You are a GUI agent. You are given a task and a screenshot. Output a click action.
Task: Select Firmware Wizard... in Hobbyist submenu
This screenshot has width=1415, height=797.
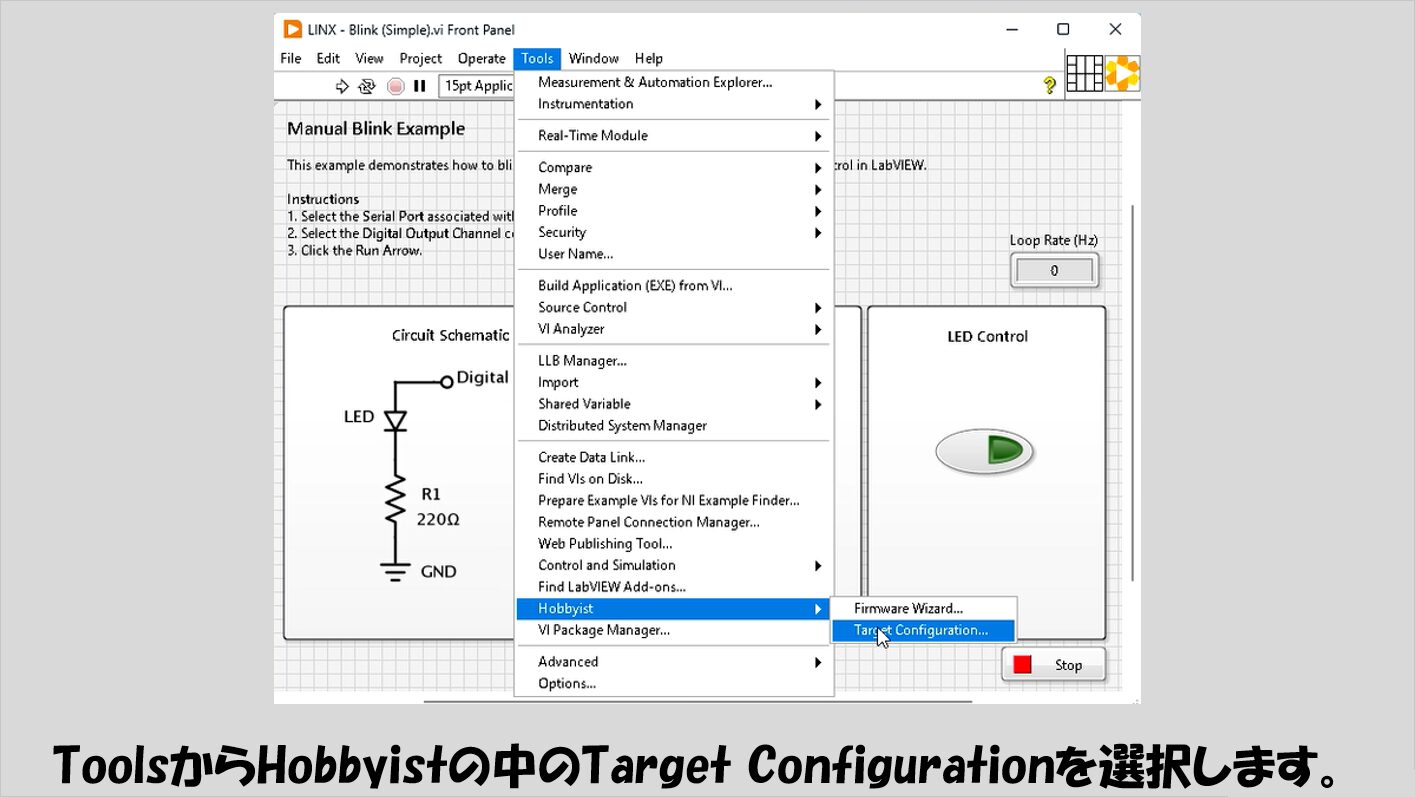924,609
